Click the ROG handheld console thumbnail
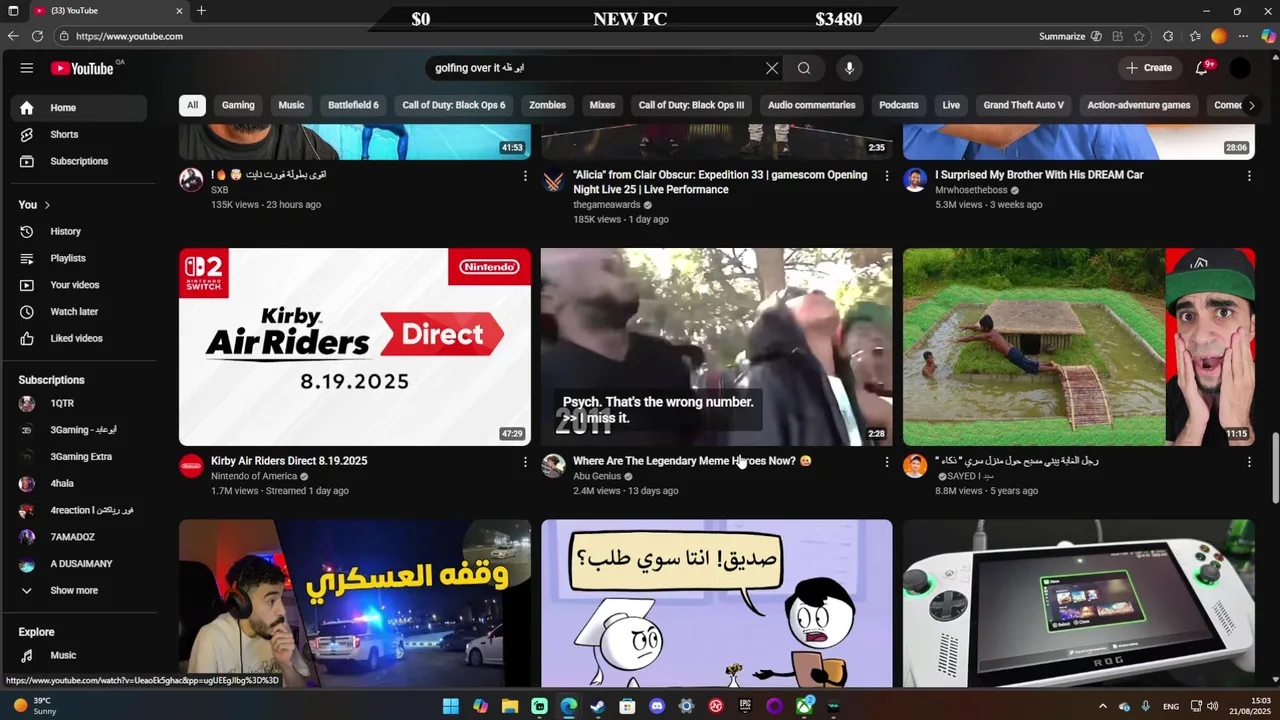Screen dimensions: 1280x720 click(x=1079, y=603)
